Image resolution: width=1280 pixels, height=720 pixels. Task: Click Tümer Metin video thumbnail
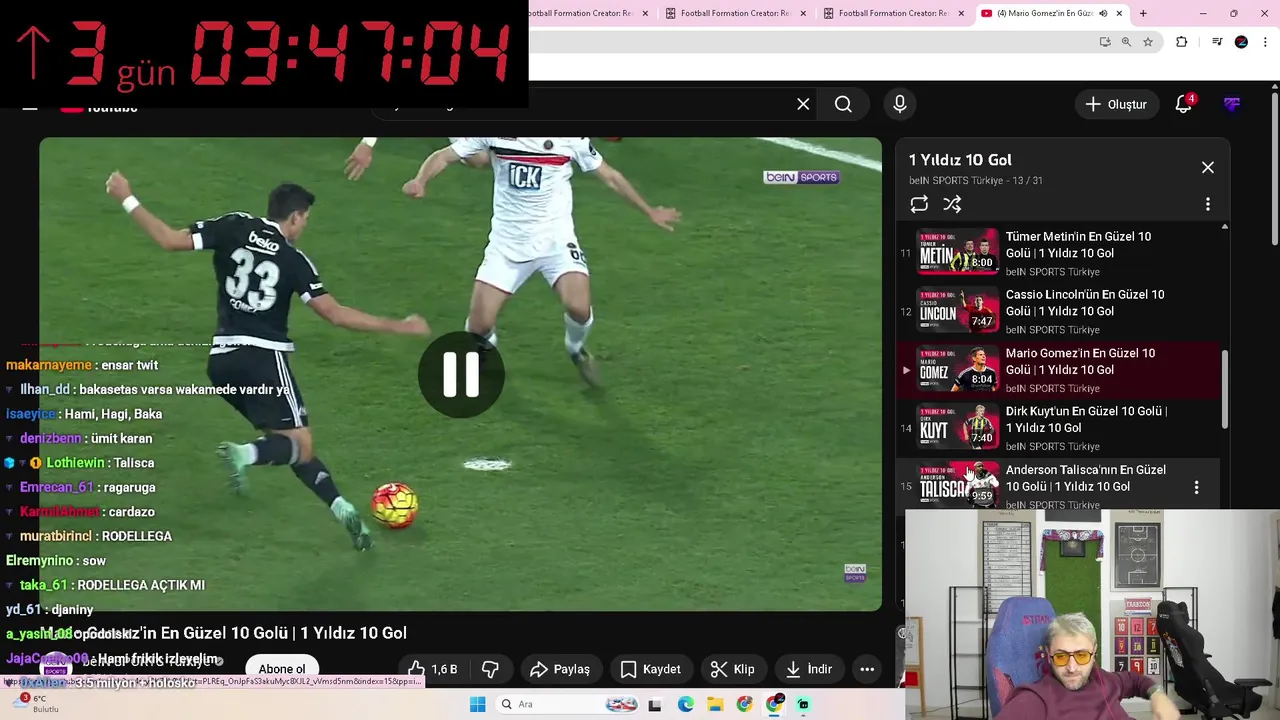(958, 251)
